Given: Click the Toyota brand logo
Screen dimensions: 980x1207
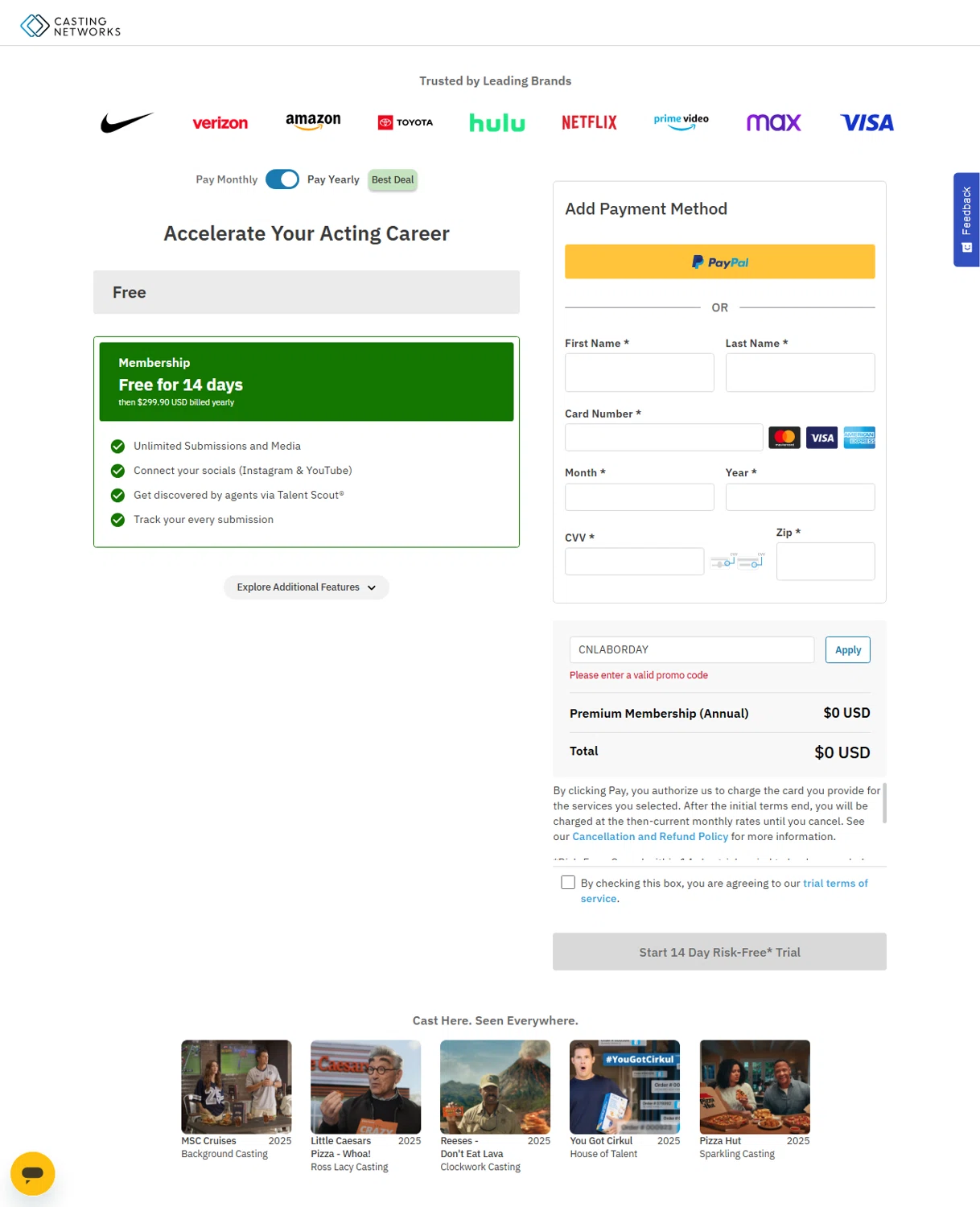Looking at the screenshot, I should [406, 122].
